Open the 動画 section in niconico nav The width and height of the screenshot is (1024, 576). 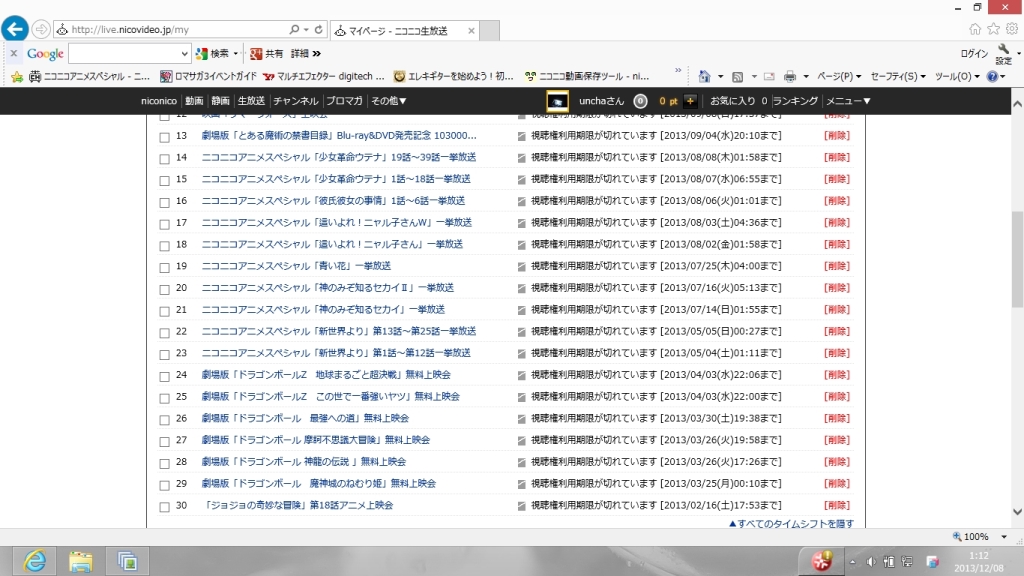pos(194,101)
